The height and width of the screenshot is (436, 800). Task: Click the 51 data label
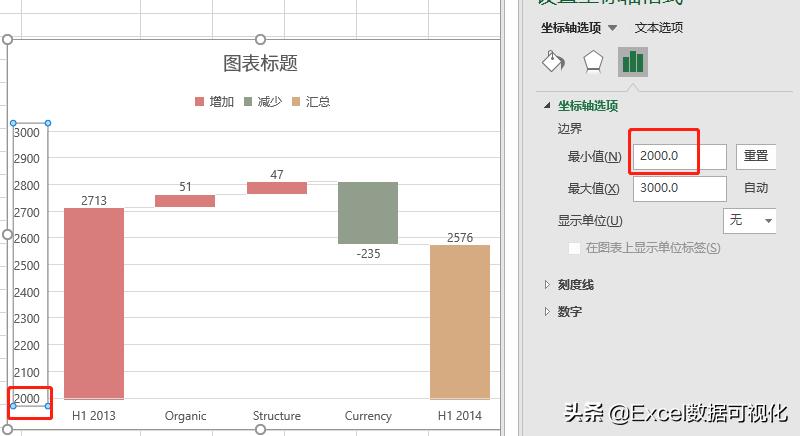coord(185,187)
